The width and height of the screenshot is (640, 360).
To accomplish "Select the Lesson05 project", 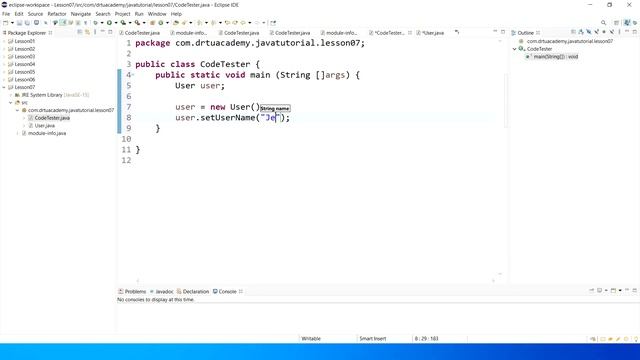I will pyautogui.click(x=24, y=72).
